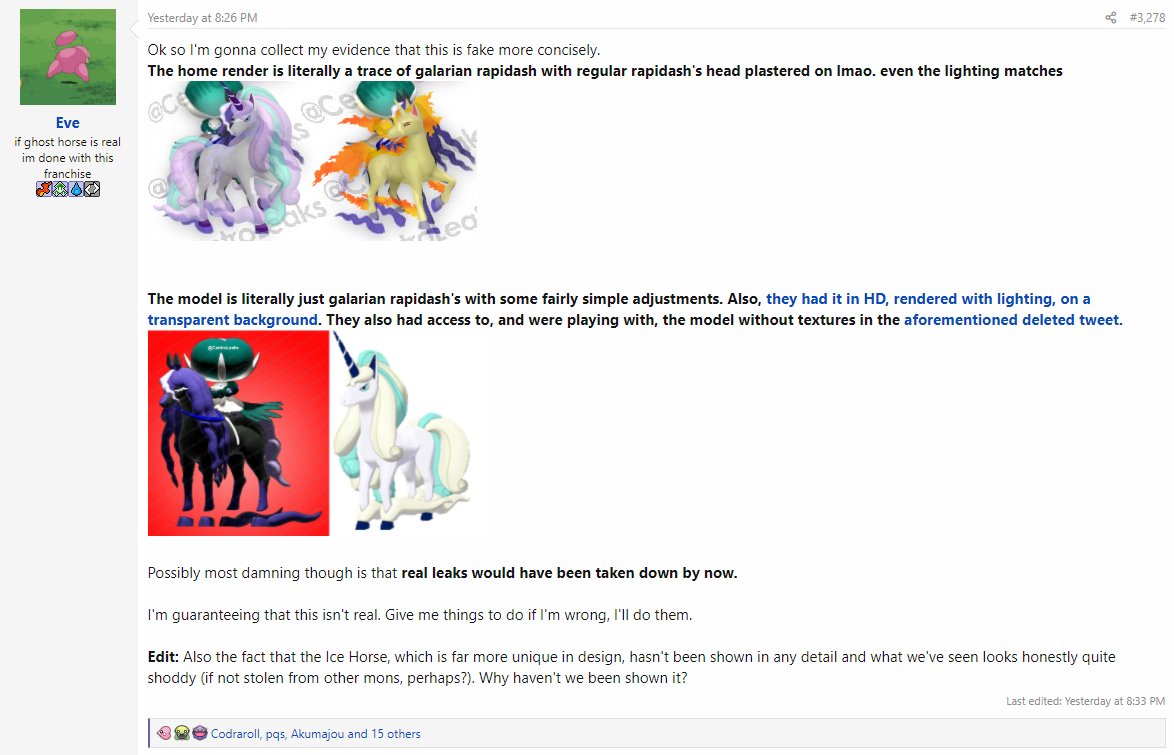Click the purple Gastly reaction icon

coord(199,733)
